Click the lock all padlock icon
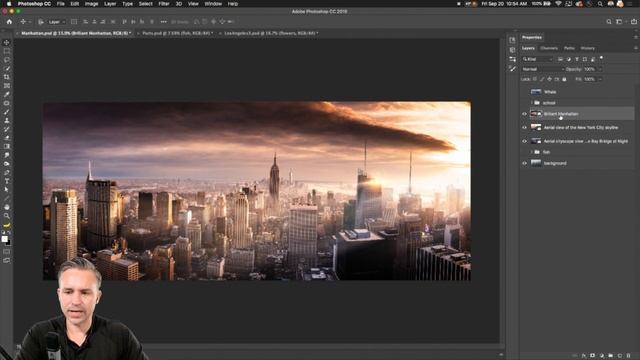 coord(564,79)
